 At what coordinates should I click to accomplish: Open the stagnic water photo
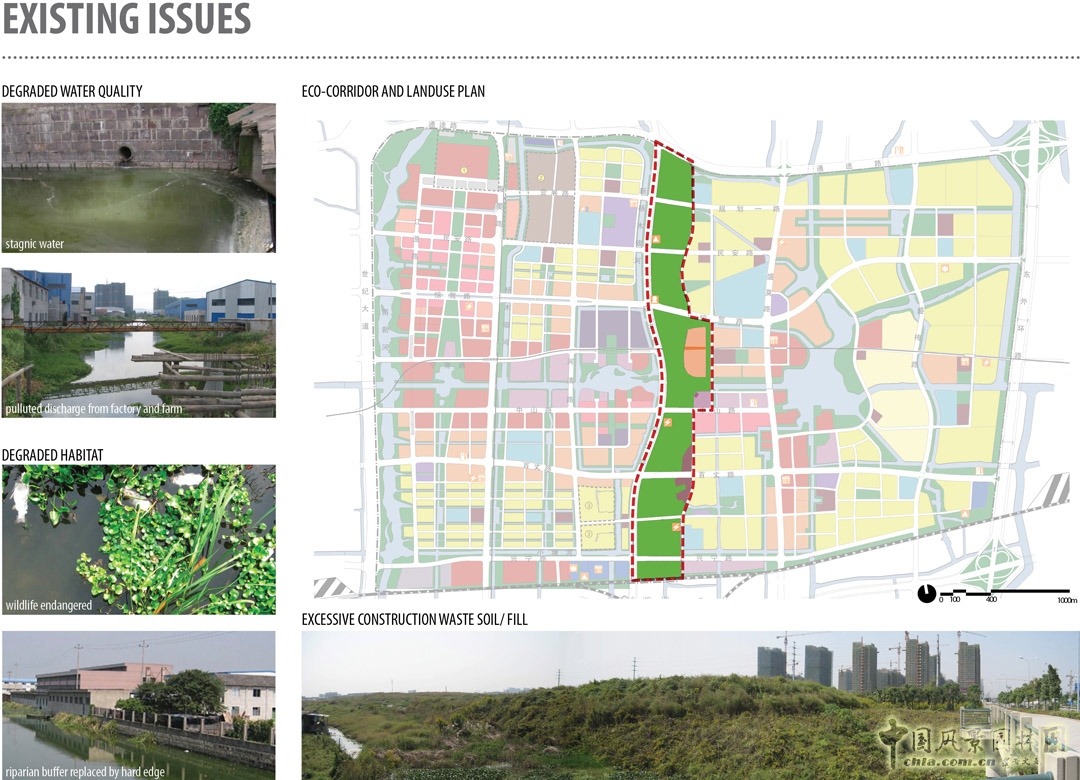coord(138,177)
